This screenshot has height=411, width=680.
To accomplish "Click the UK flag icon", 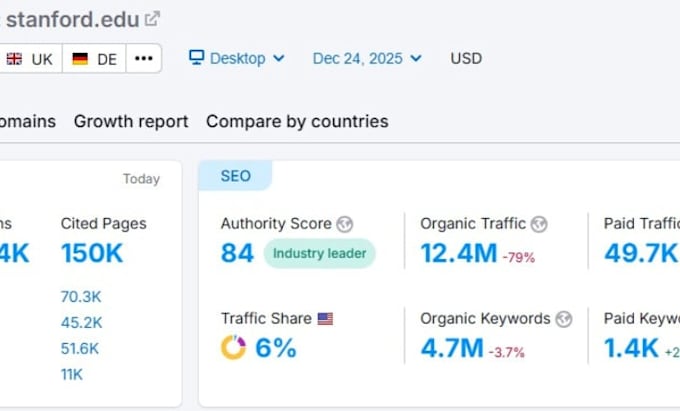I will (x=14, y=59).
